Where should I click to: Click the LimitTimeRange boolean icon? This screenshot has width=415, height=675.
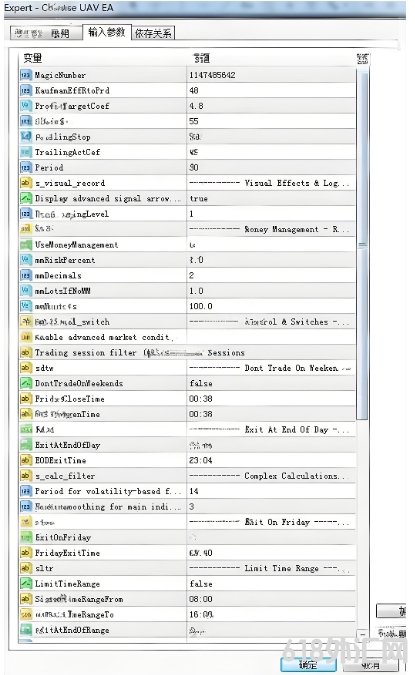(x=26, y=584)
